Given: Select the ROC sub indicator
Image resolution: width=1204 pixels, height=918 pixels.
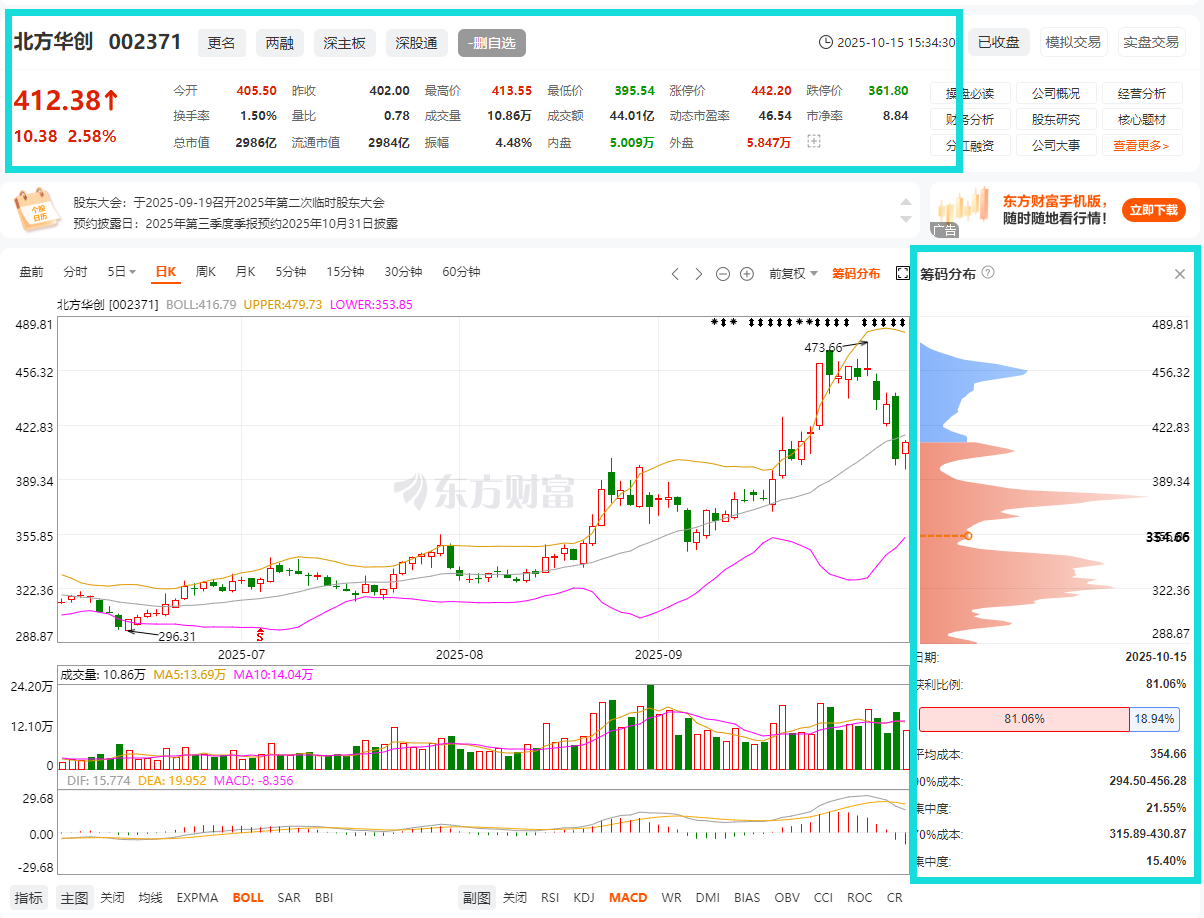Looking at the screenshot, I should tap(859, 897).
